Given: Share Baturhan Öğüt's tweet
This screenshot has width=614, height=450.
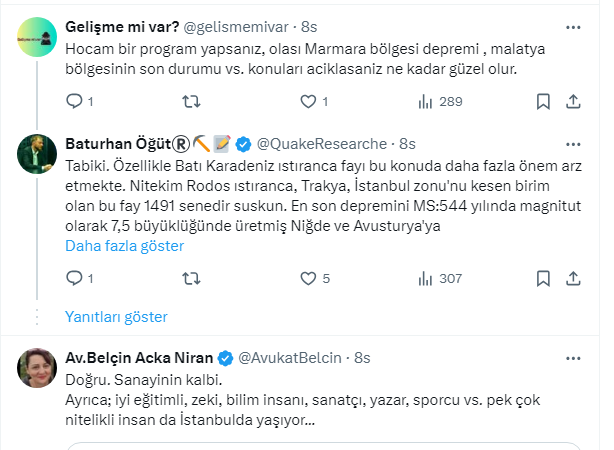Looking at the screenshot, I should point(574,278).
